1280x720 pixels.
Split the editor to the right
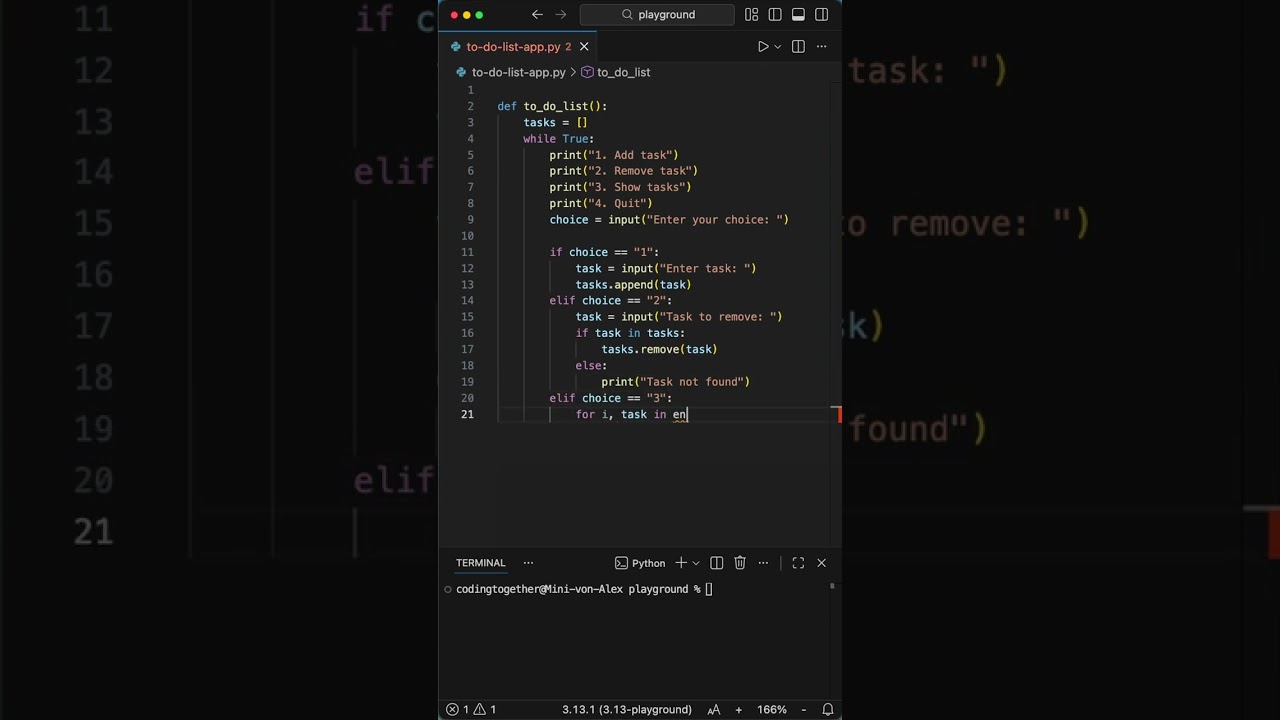coord(798,47)
